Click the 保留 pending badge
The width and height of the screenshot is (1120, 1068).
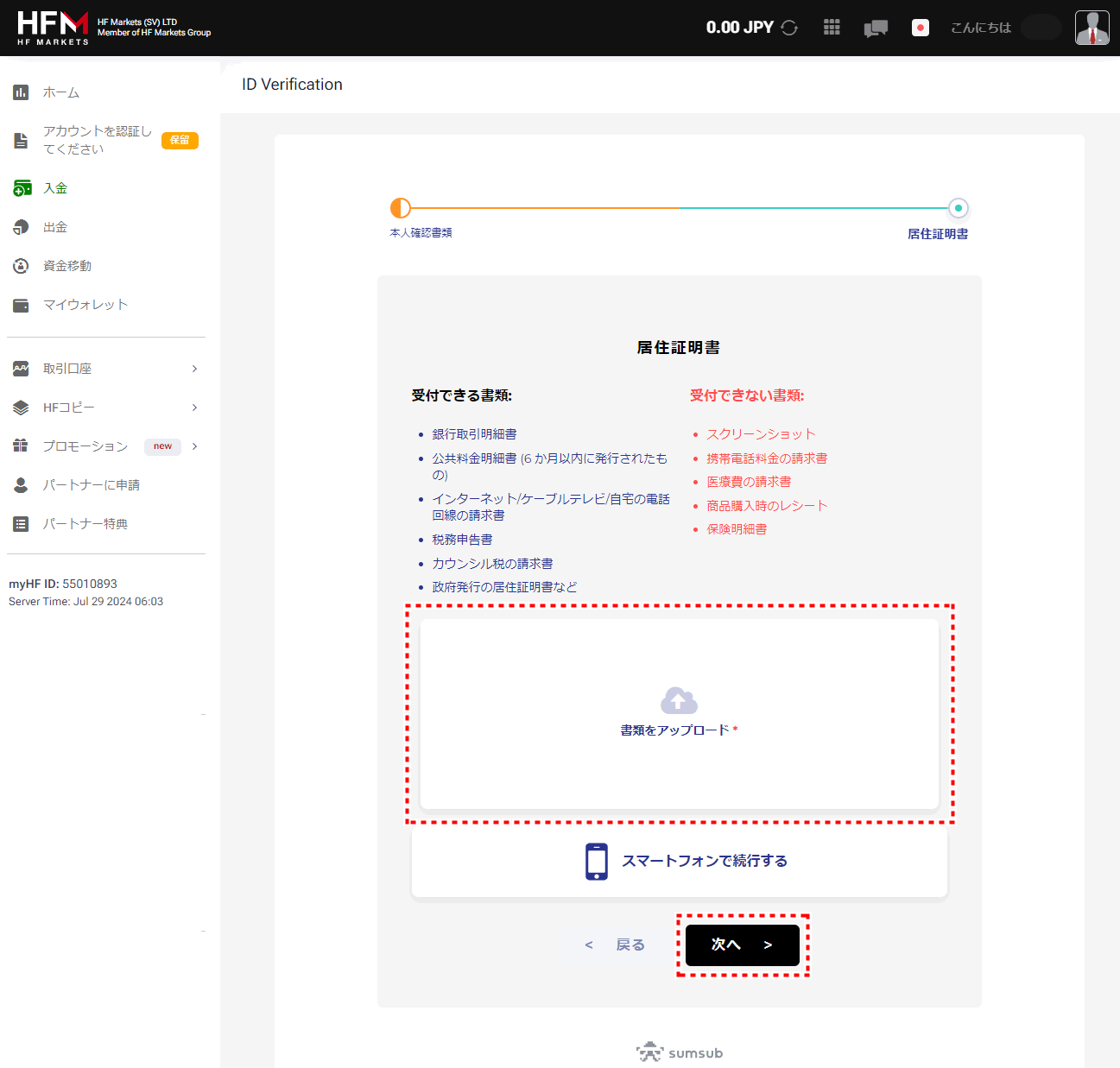[180, 140]
